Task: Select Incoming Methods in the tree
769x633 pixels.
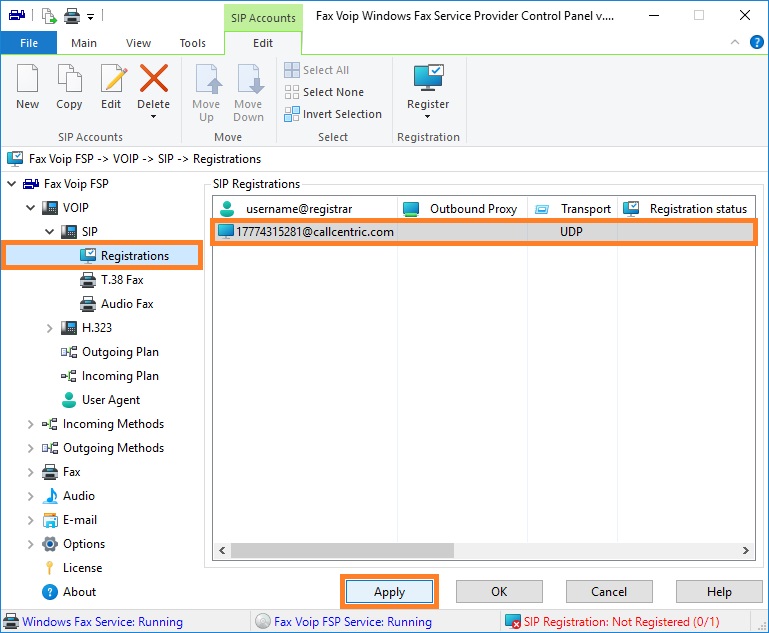Action: coord(103,424)
